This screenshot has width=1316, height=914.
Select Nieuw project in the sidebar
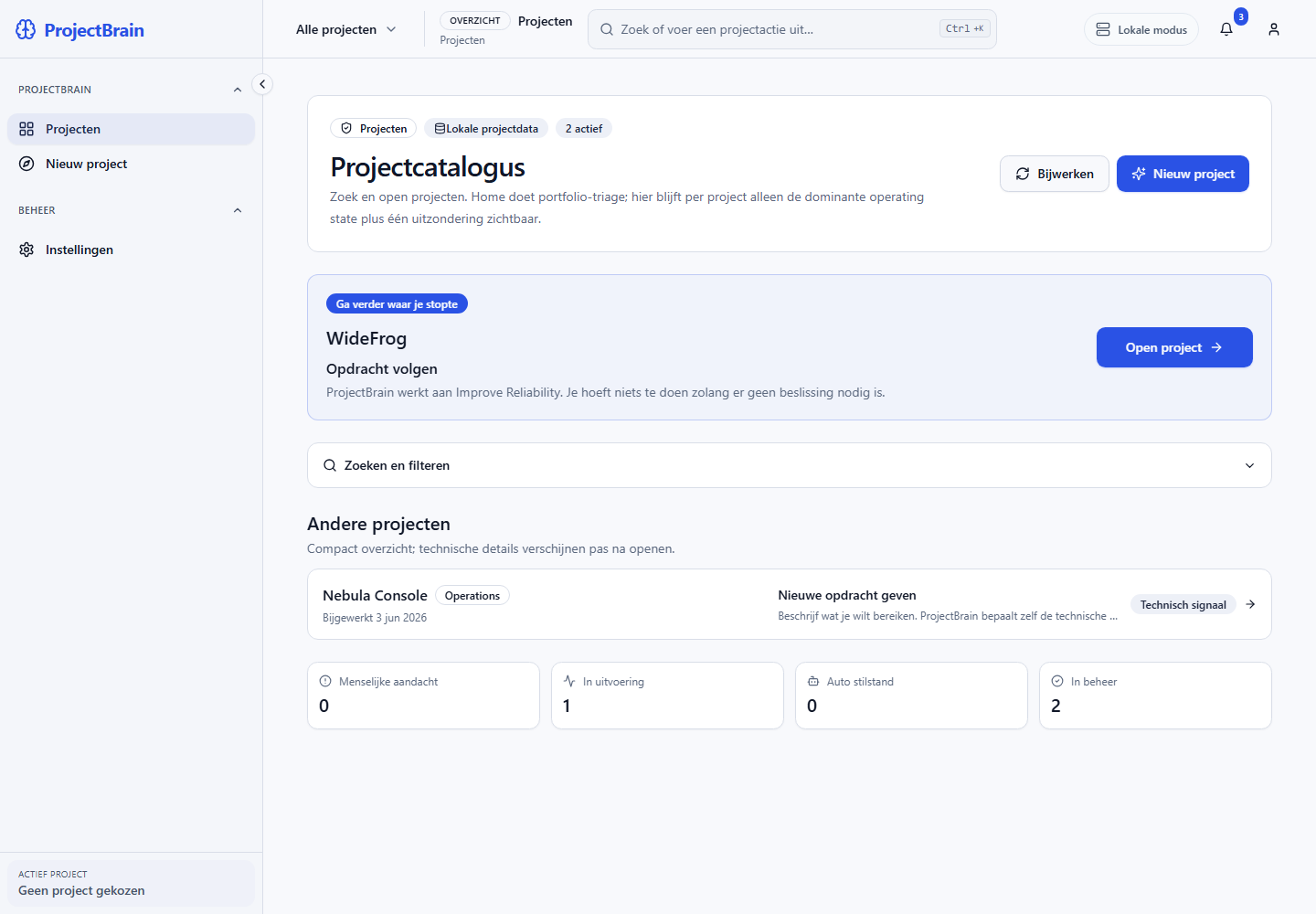tap(131, 164)
